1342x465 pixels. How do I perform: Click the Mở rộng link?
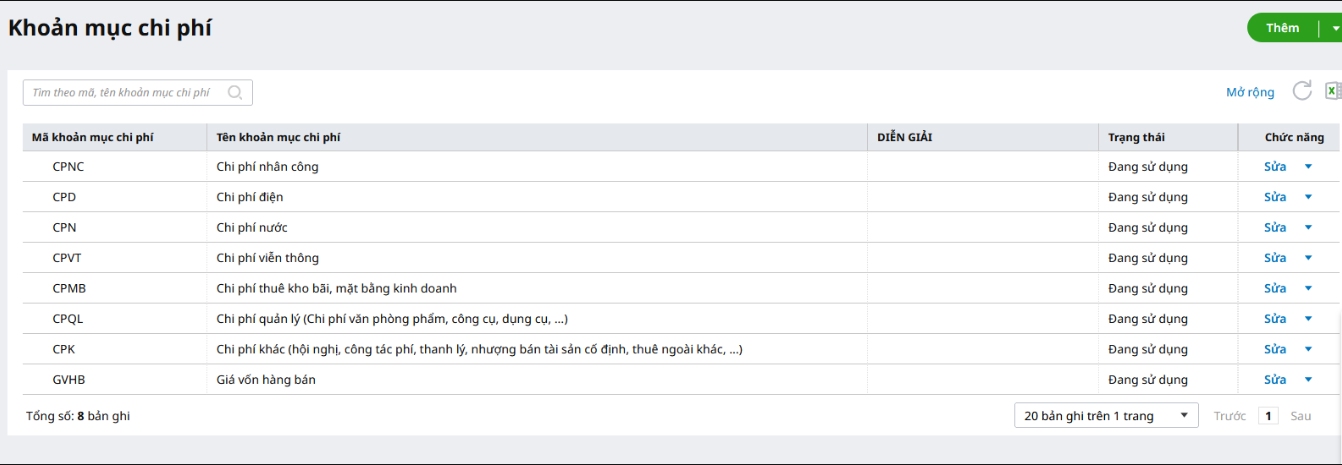[x=1250, y=93]
